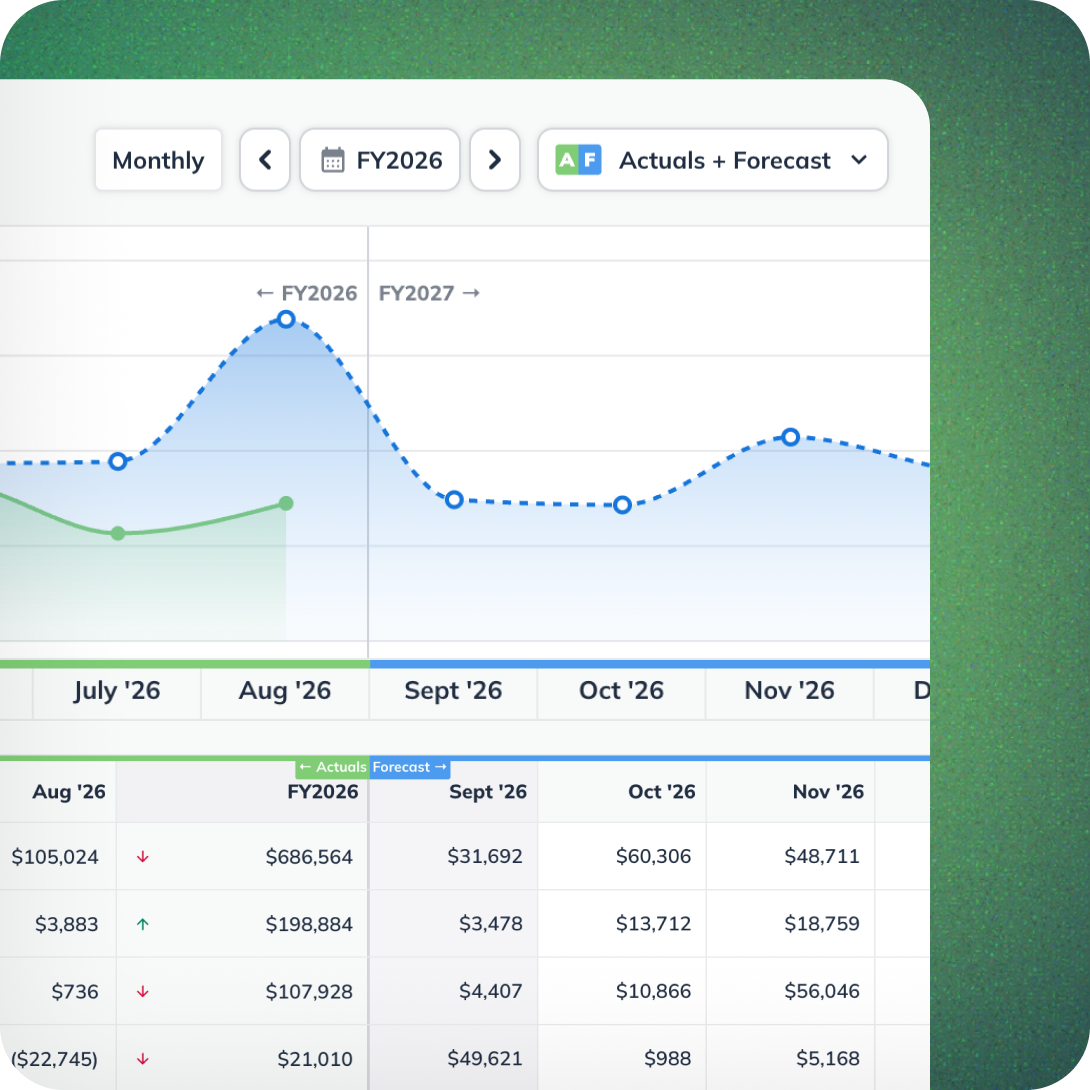Screen dimensions: 1090x1090
Task: Select the Nov '26 forecast data point
Action: (x=790, y=437)
